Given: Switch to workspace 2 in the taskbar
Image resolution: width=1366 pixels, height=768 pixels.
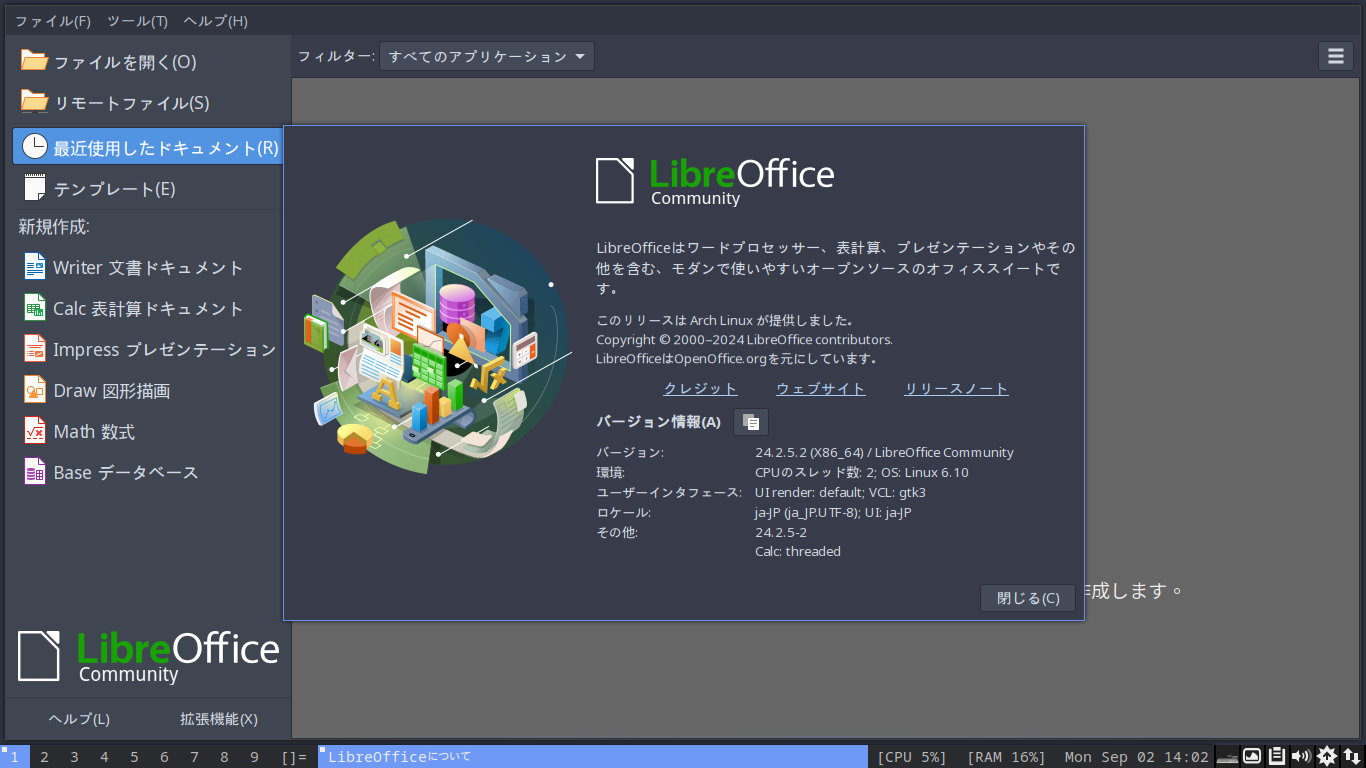Looking at the screenshot, I should 45,757.
